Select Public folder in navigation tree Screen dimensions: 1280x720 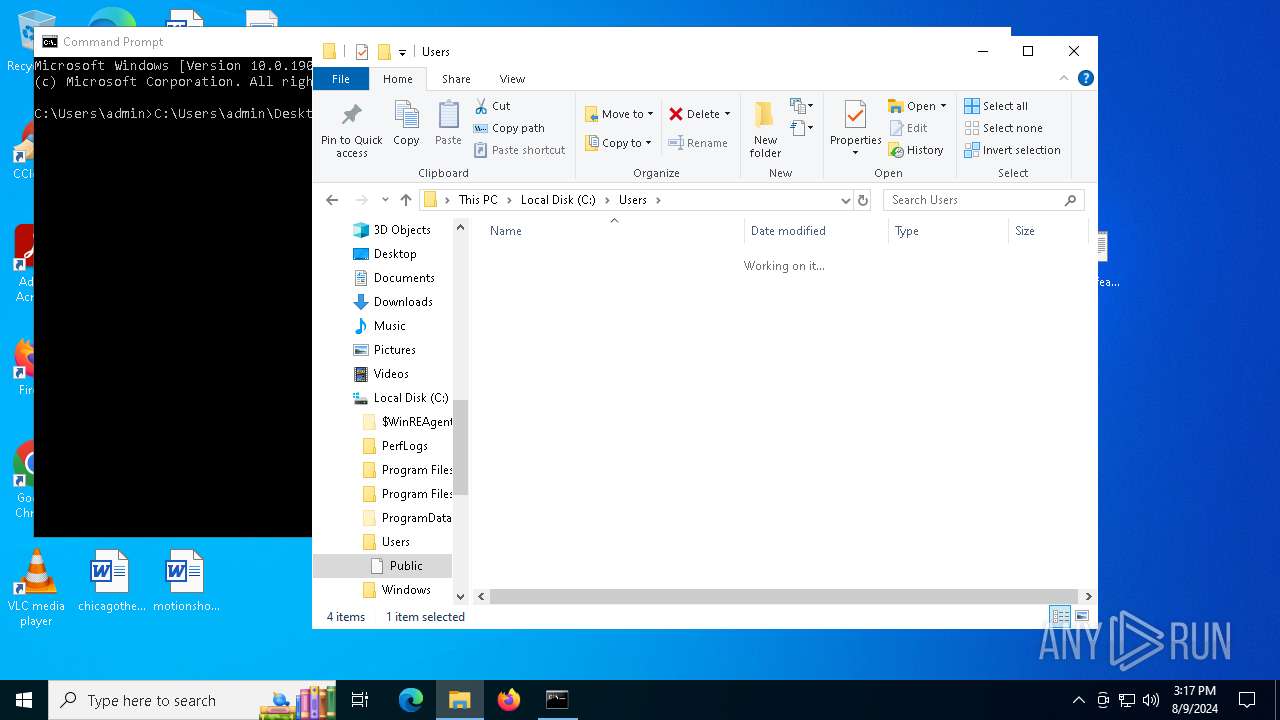coord(406,566)
